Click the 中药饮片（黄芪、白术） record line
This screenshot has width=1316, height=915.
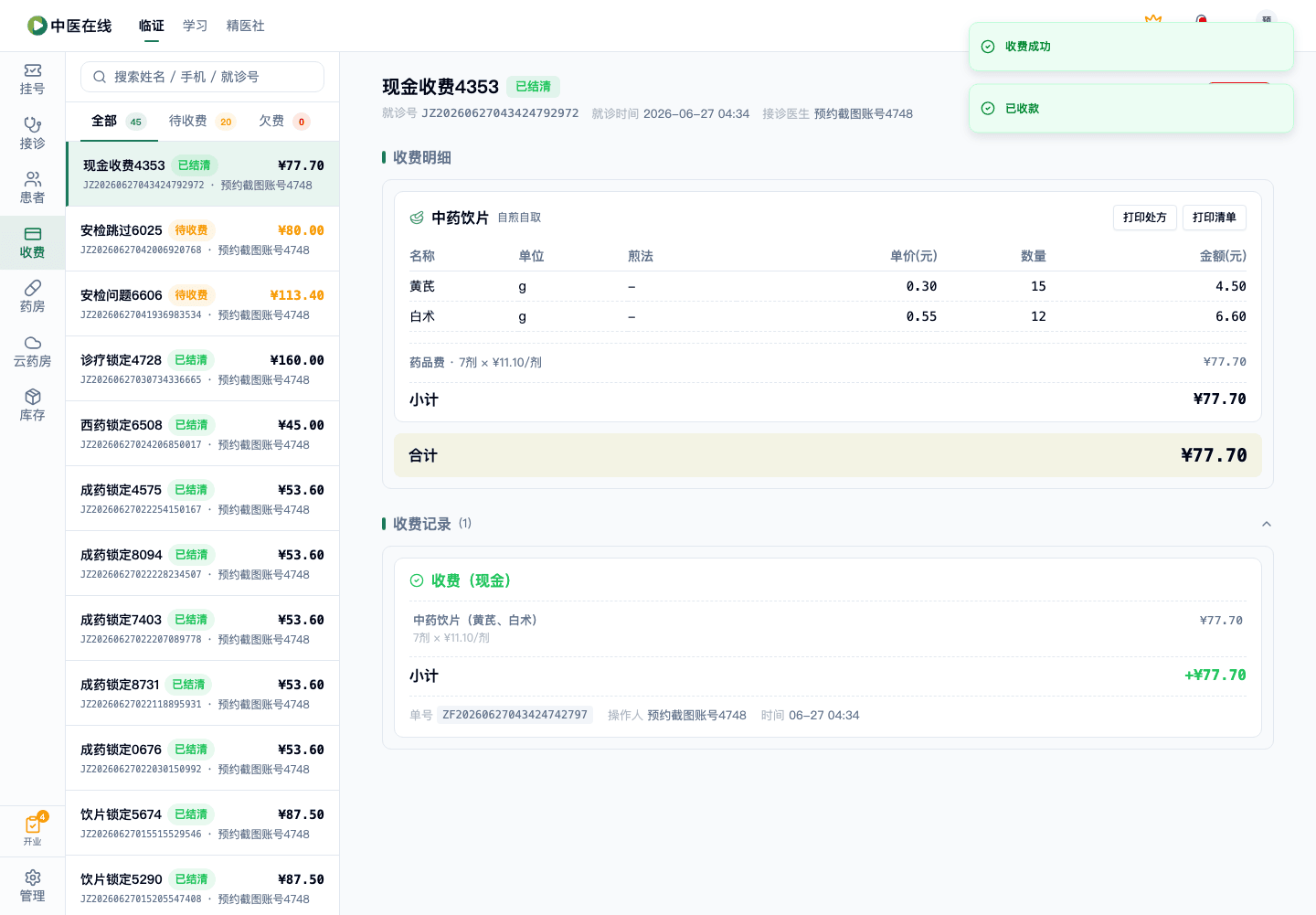tap(475, 620)
